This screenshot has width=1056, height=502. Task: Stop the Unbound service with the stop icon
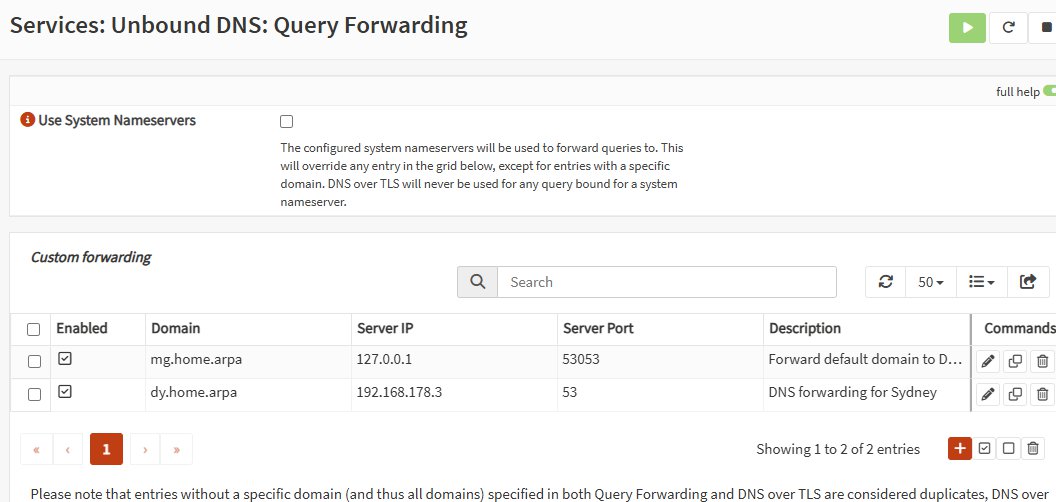(x=1045, y=28)
